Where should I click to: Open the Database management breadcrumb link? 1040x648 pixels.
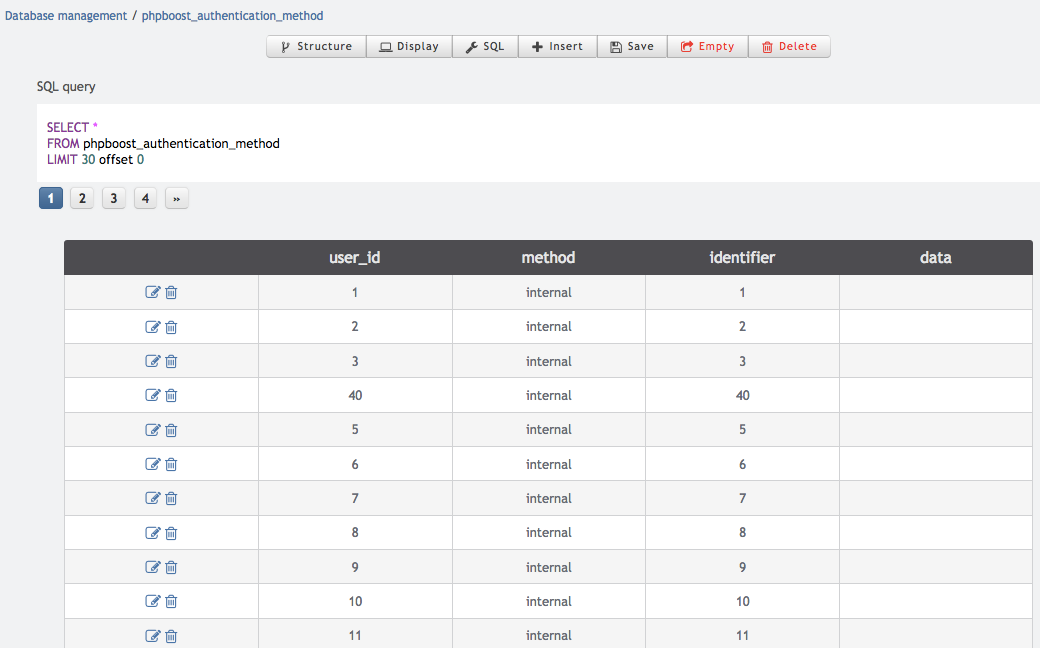(66, 16)
